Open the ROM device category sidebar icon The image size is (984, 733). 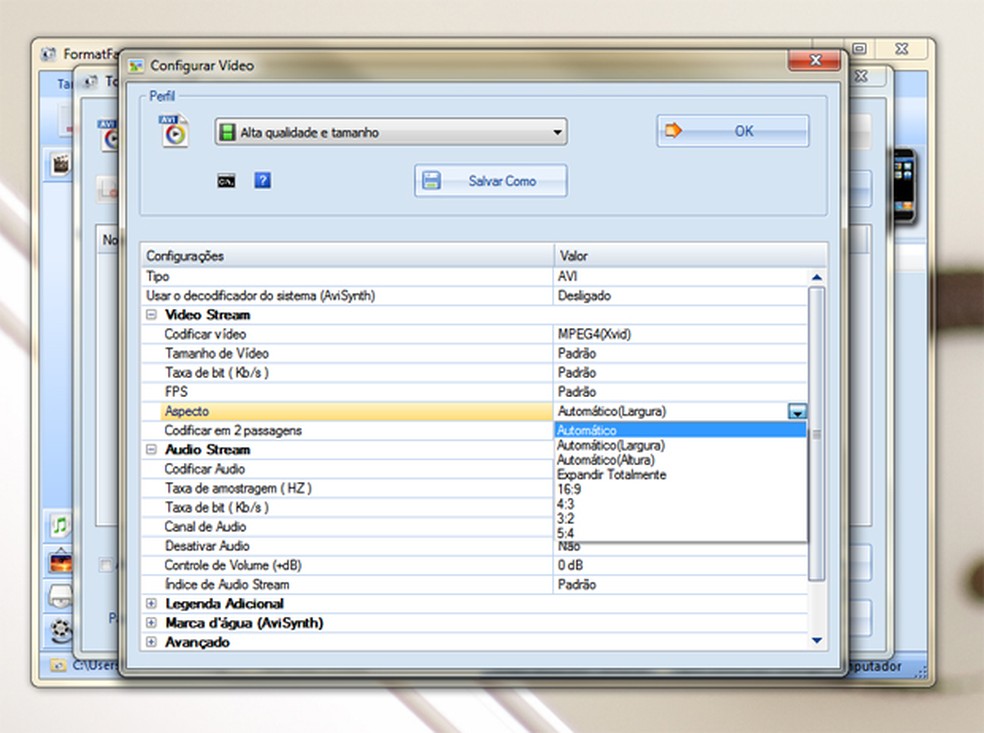[x=61, y=596]
